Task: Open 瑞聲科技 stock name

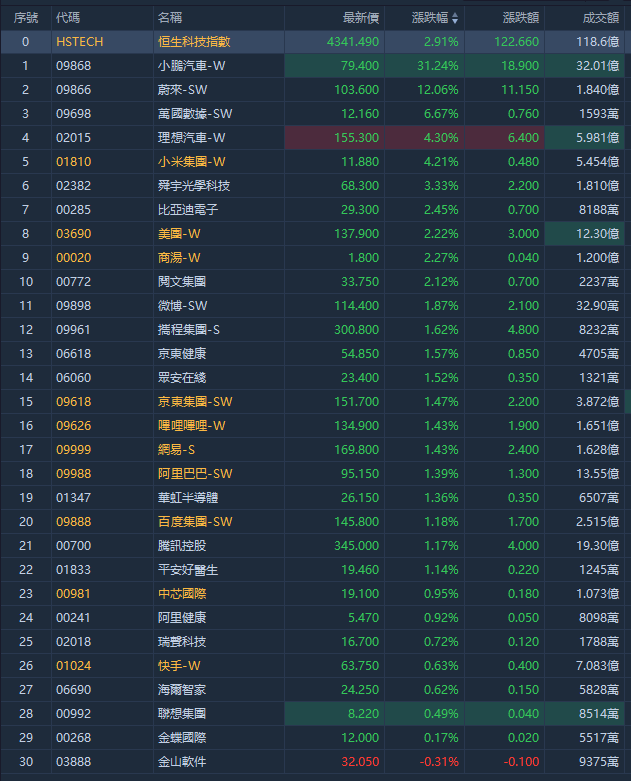Action: tap(182, 641)
